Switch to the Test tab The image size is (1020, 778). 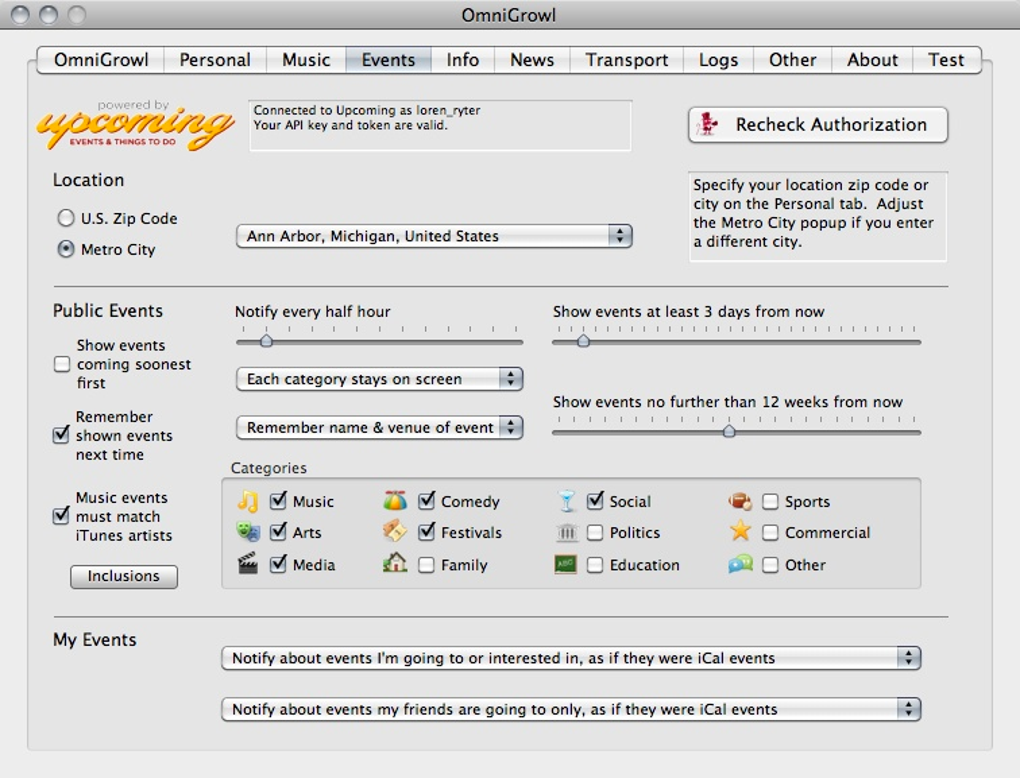[946, 60]
